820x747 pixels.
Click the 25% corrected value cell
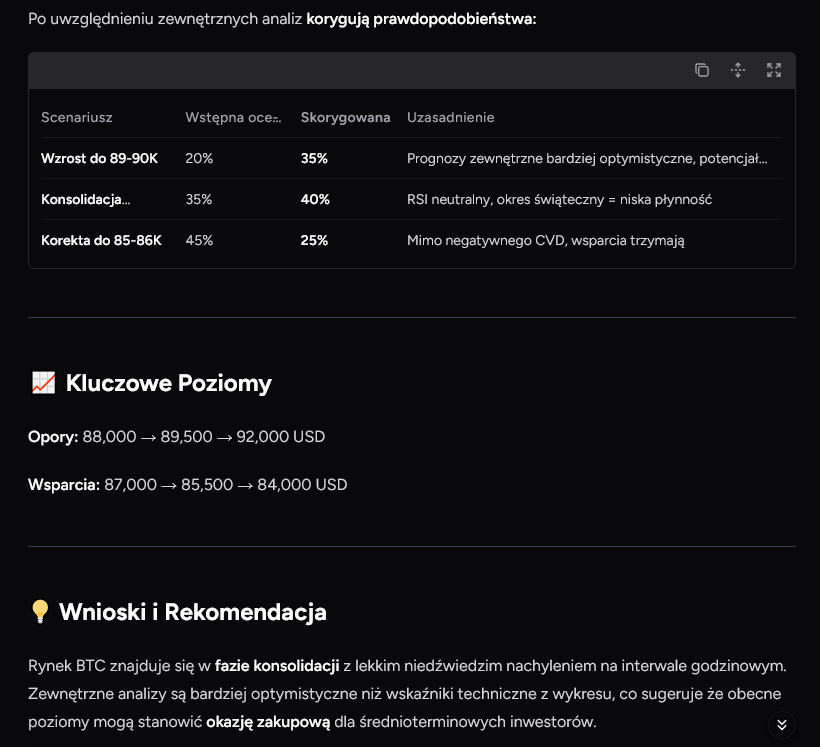point(314,240)
